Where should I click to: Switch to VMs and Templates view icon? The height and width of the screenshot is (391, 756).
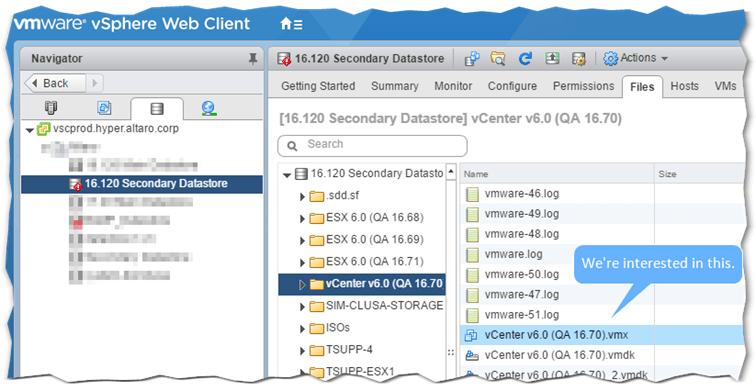tap(104, 108)
